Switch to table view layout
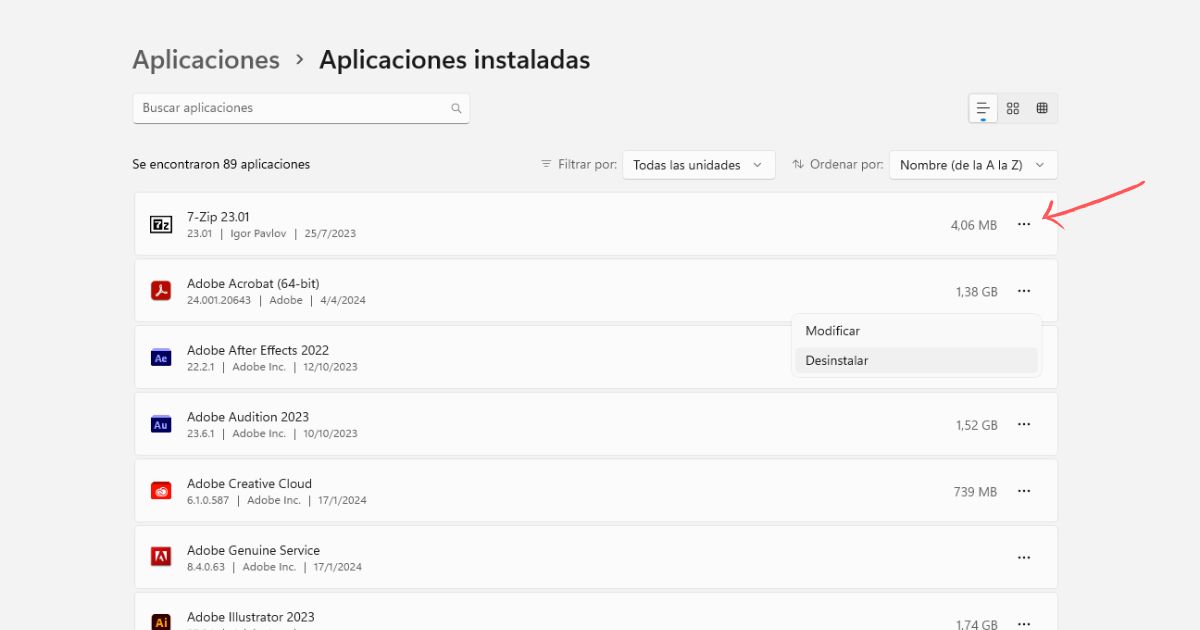This screenshot has height=630, width=1200. click(x=1042, y=108)
